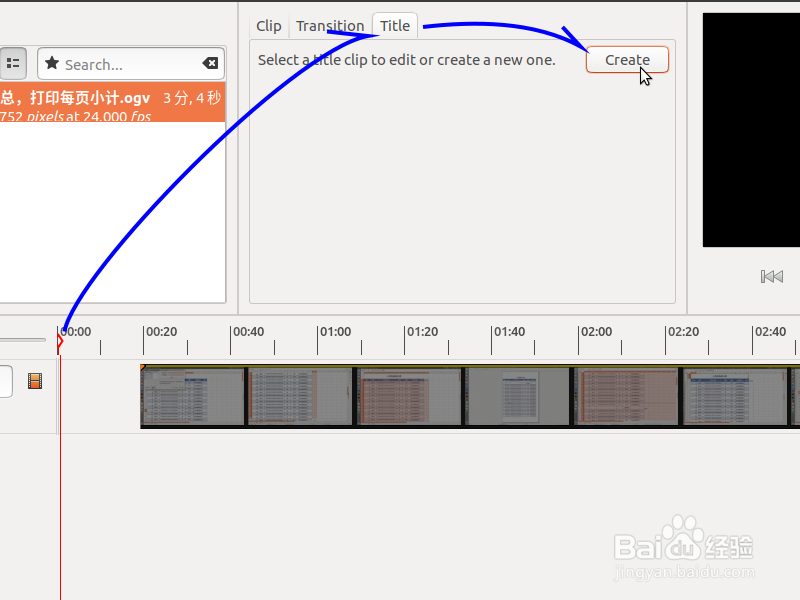The image size is (800, 600).
Task: Select the white document thumbnail in clip
Action: (x=519, y=397)
